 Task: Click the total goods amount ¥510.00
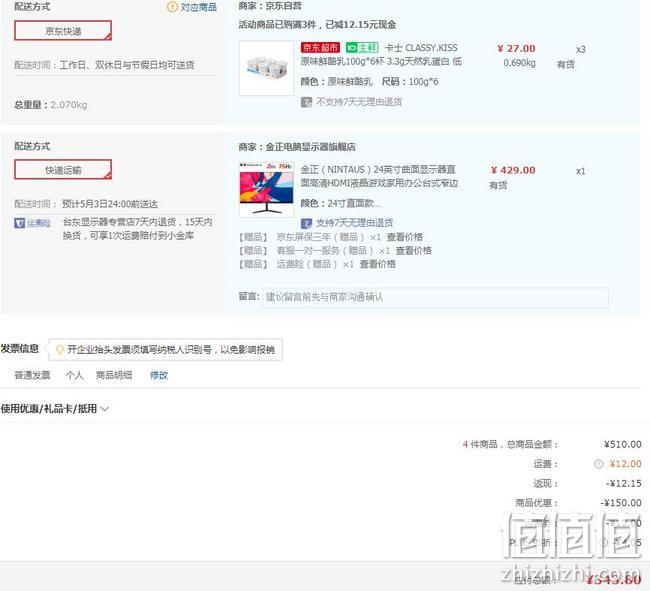click(x=623, y=444)
